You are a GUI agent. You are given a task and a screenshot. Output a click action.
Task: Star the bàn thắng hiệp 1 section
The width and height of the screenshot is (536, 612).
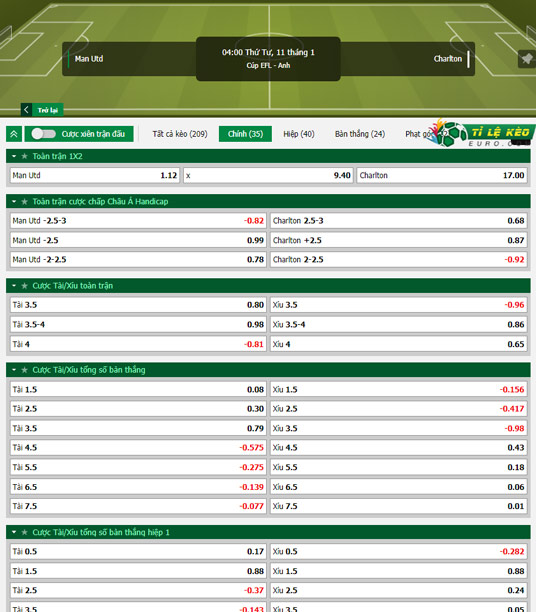click(x=25, y=532)
